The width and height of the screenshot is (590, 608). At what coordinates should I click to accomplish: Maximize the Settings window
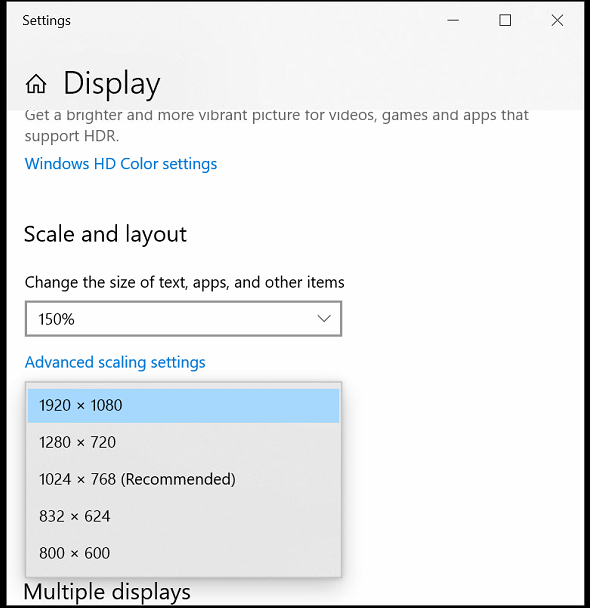[505, 20]
